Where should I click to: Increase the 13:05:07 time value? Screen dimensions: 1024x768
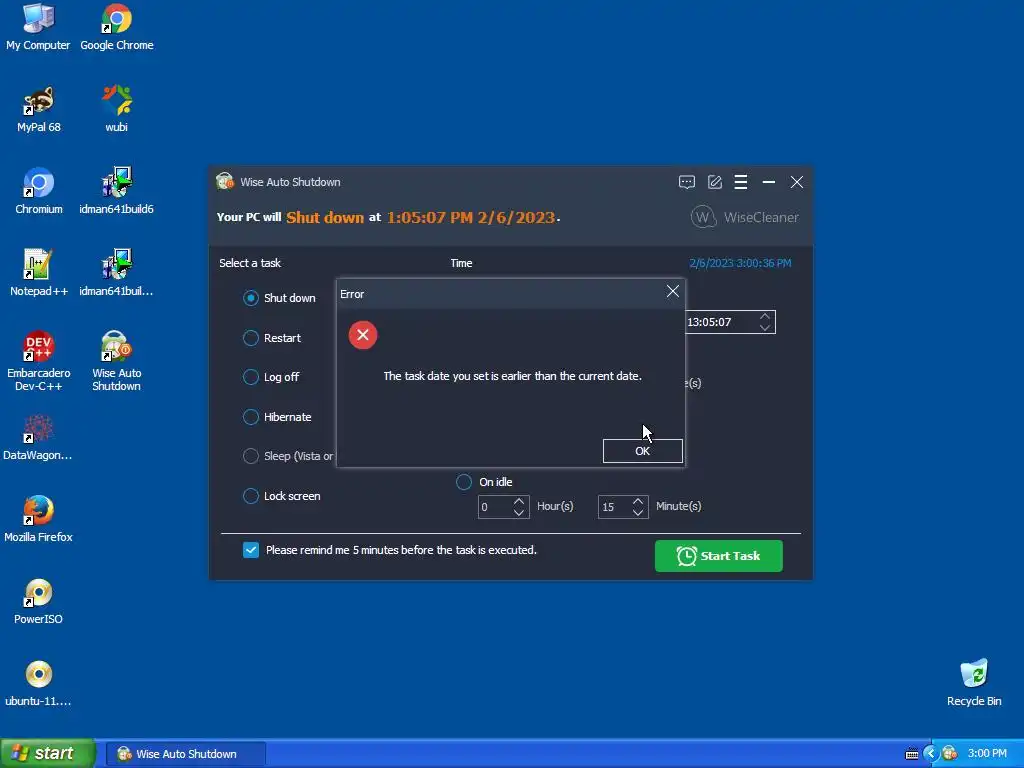[x=765, y=317]
